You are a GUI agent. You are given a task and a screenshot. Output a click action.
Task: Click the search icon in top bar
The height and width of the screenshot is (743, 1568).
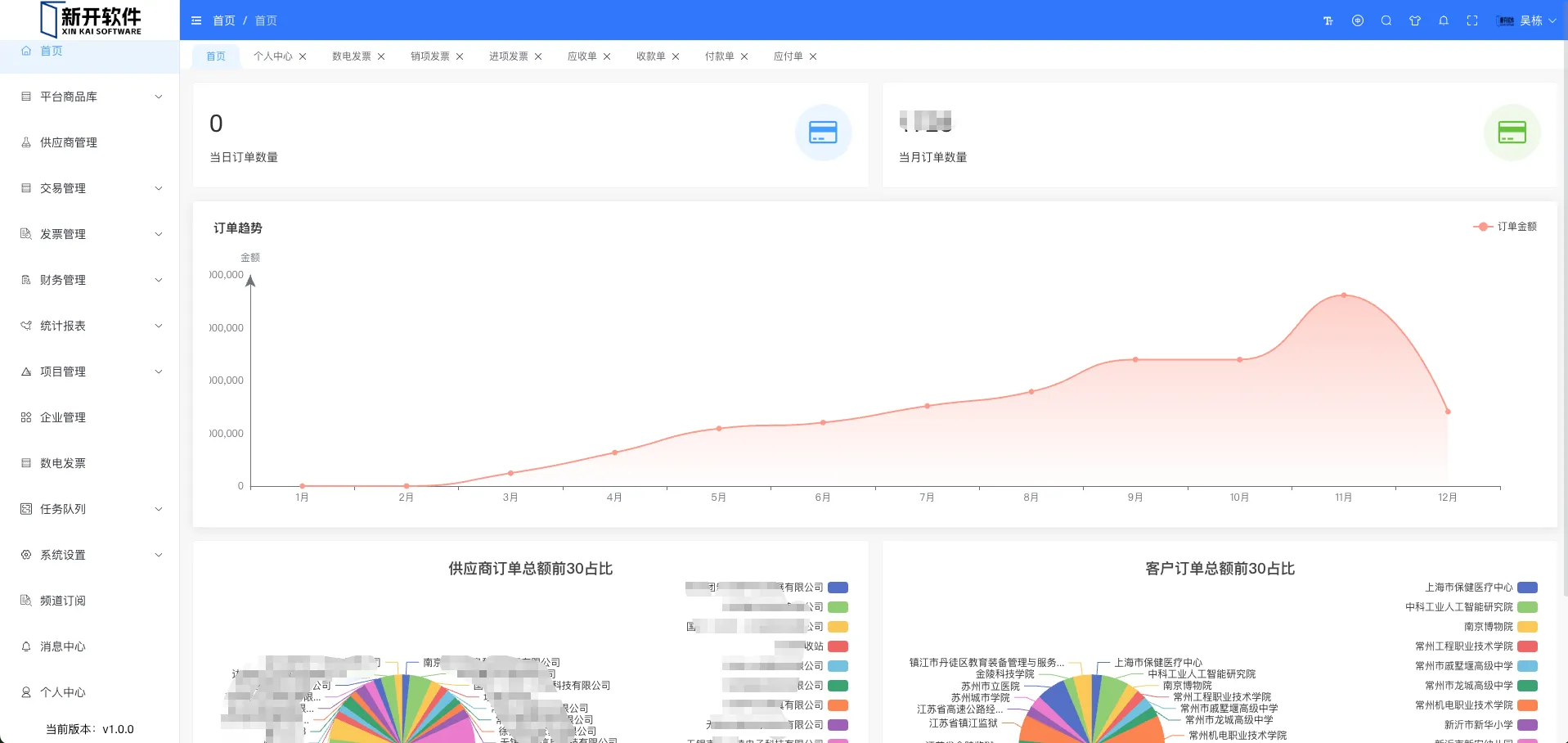(1386, 20)
